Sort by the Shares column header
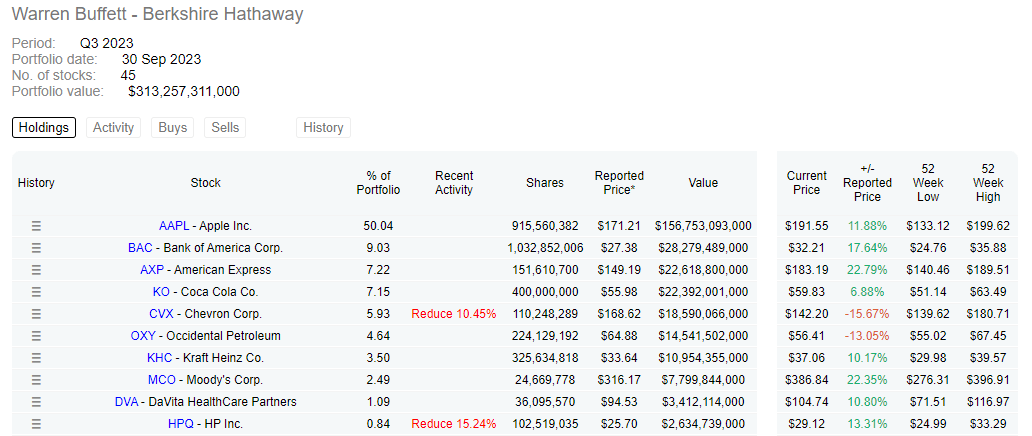This screenshot has width=1032, height=436. [x=545, y=183]
